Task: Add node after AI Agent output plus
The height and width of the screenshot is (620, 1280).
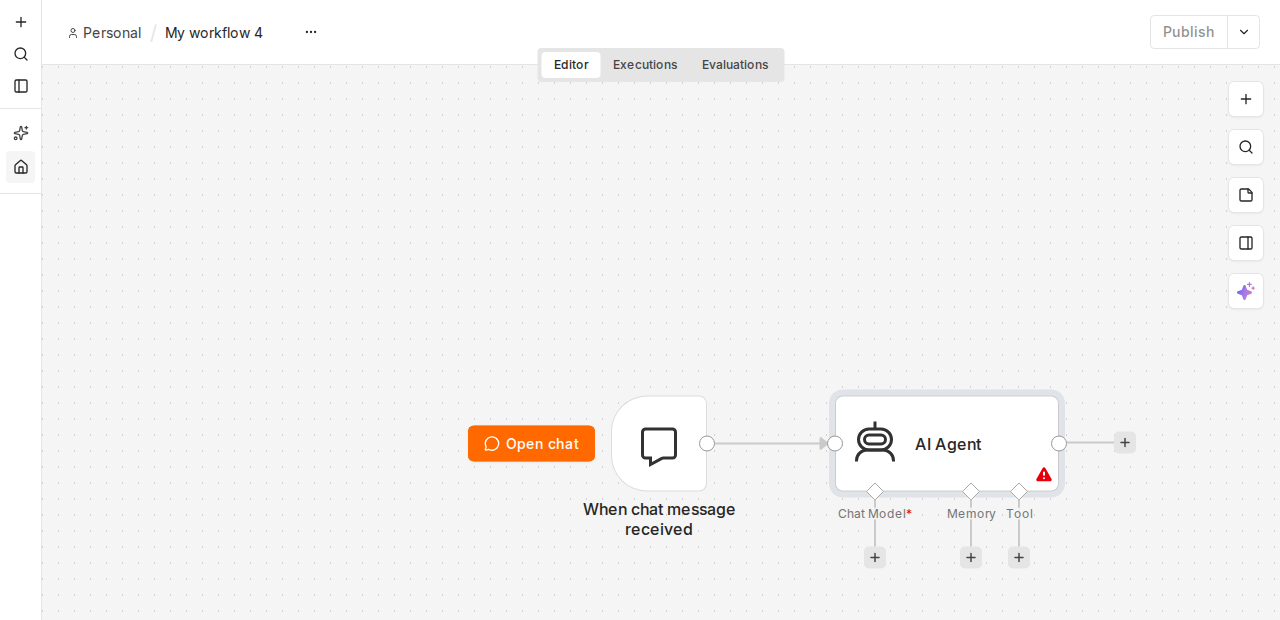Action: [x=1125, y=442]
